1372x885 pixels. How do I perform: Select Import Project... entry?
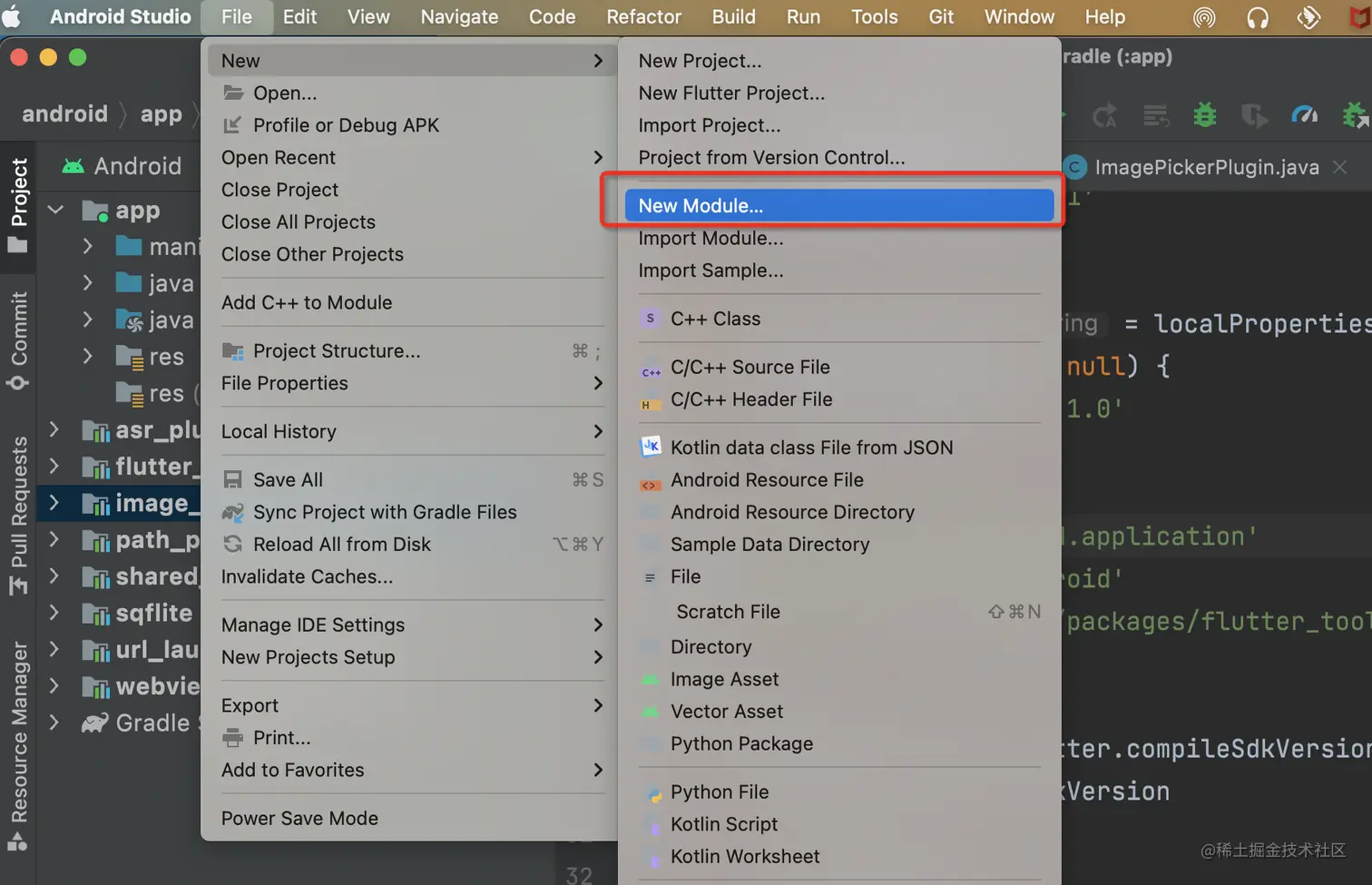coord(839,125)
